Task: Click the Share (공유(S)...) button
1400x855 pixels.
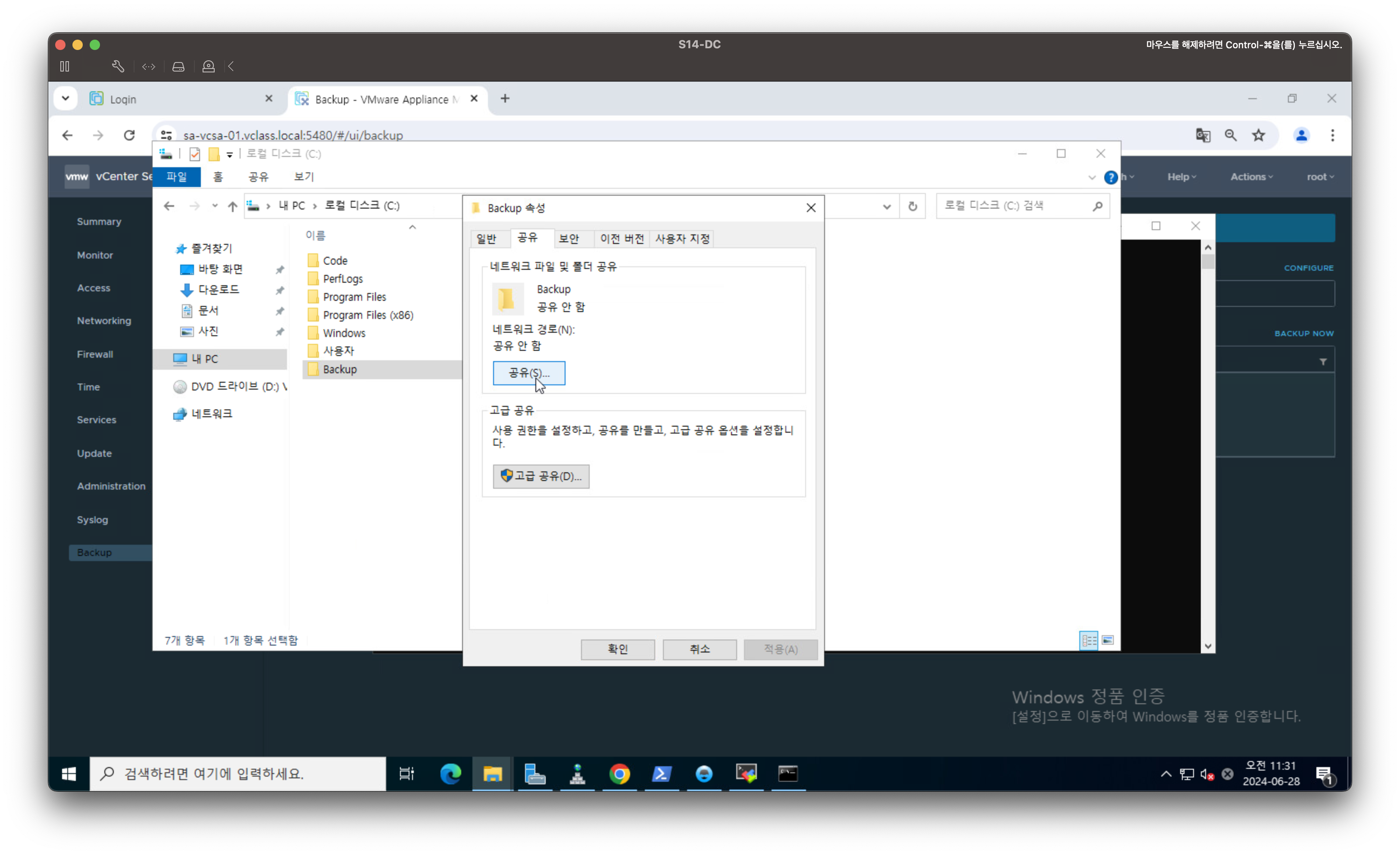Action: point(528,373)
